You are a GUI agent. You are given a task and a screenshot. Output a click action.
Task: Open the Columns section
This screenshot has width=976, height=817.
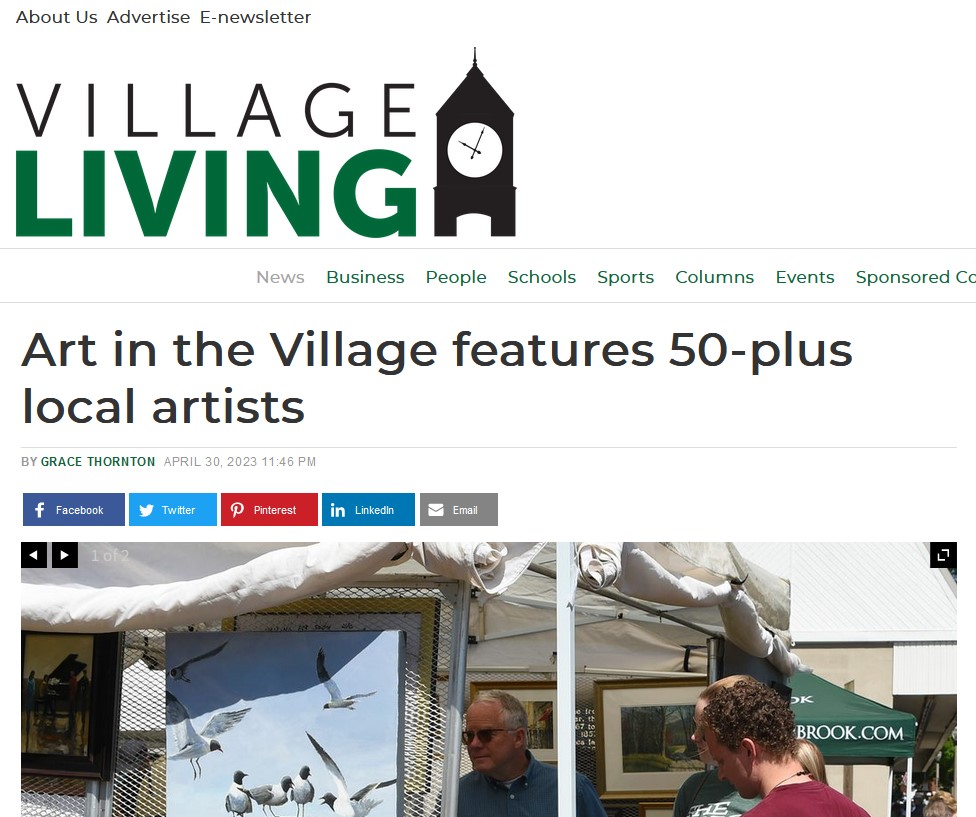(715, 277)
